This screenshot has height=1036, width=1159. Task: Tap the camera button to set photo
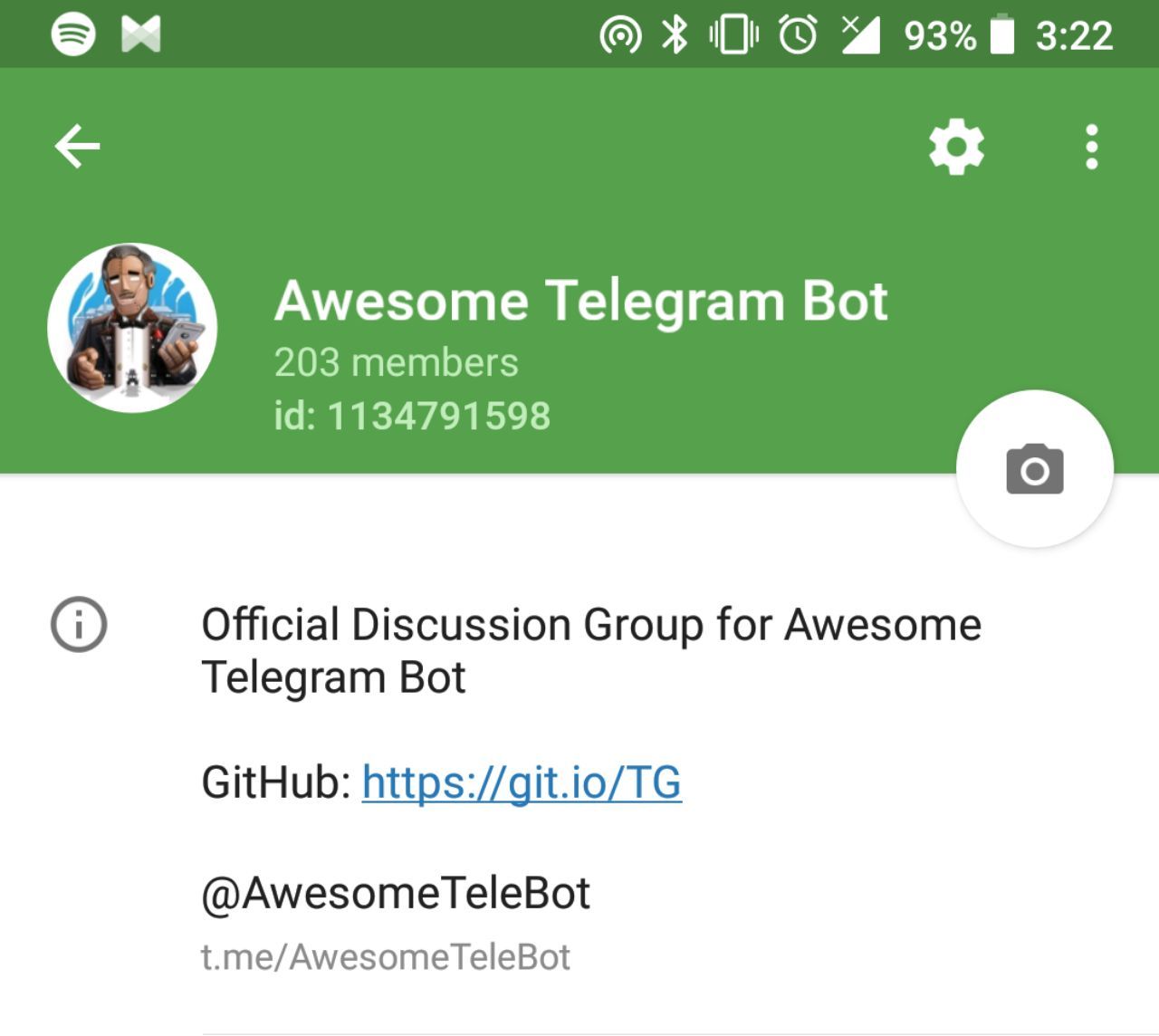point(1034,468)
